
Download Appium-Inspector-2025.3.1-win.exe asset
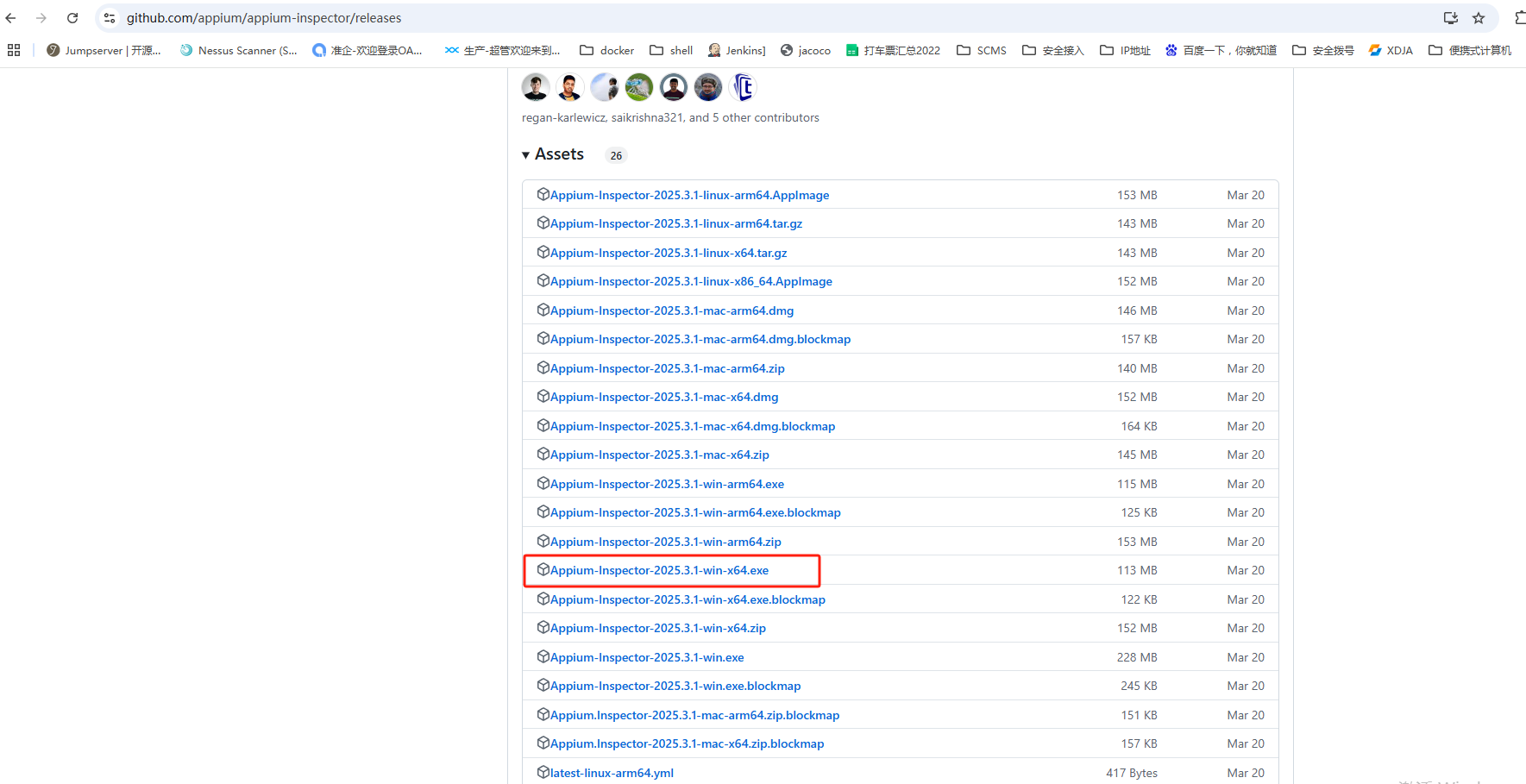[647, 657]
